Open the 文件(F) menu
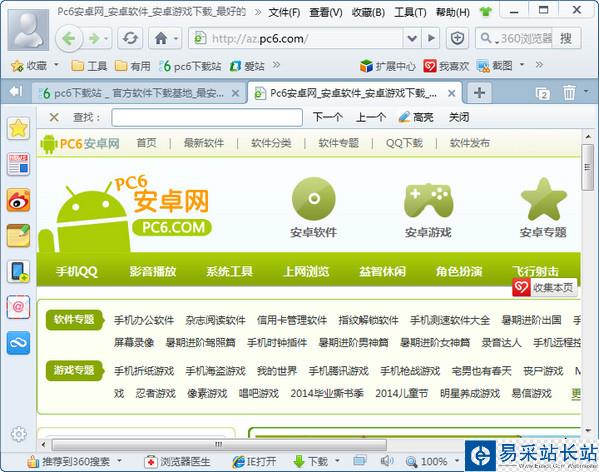 point(284,13)
